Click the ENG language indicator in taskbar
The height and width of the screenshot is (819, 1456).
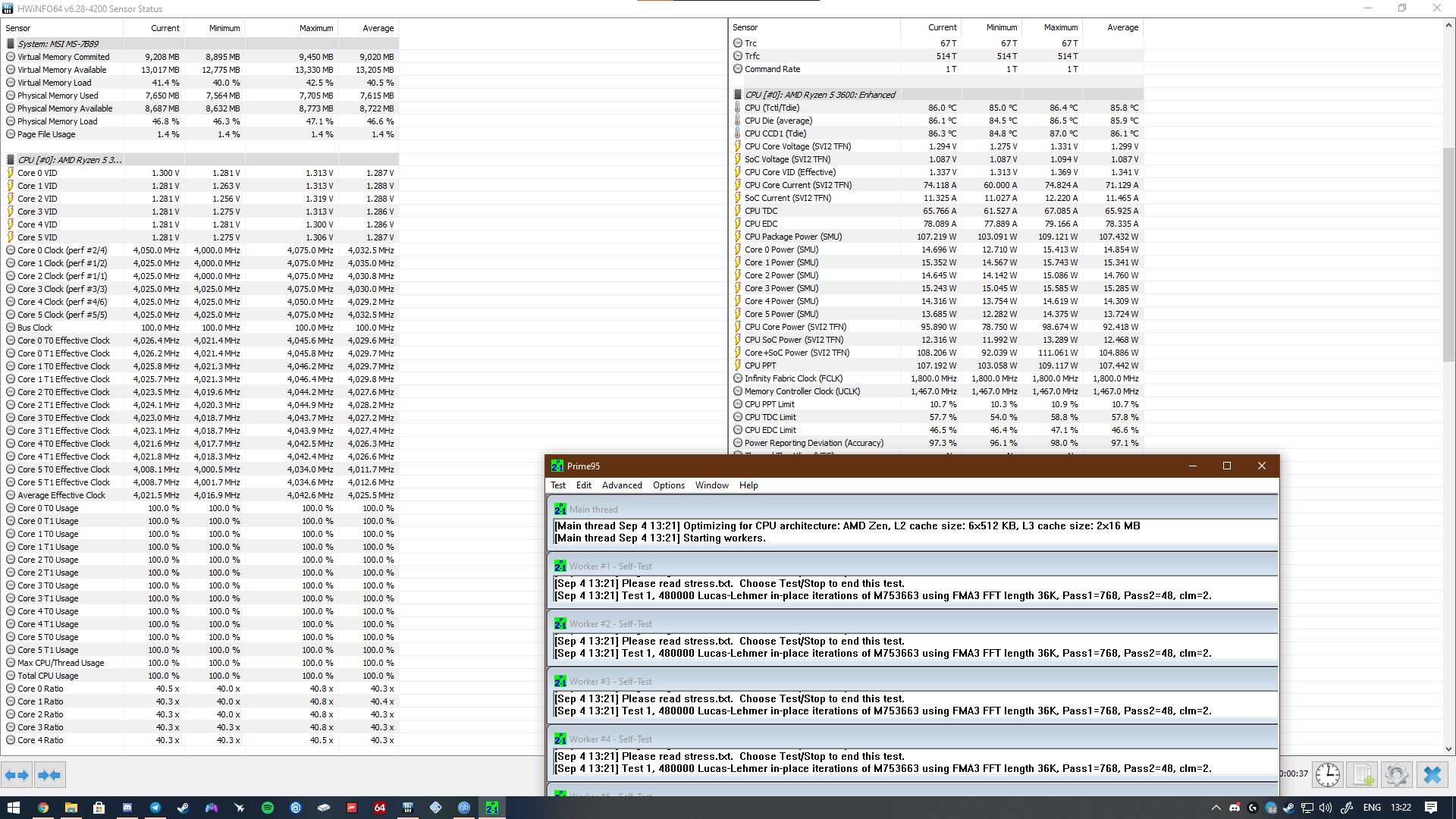[1372, 808]
